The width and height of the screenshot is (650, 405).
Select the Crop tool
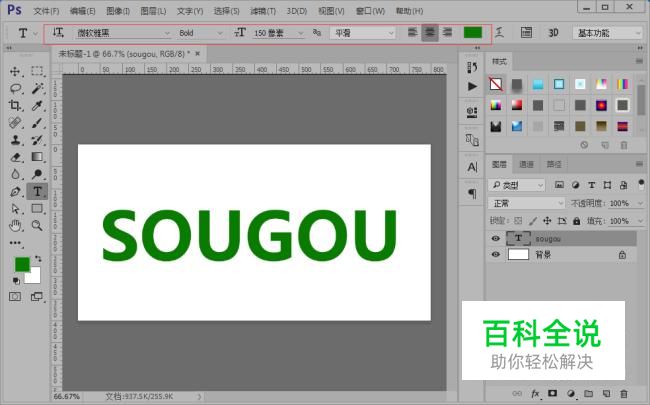15,106
